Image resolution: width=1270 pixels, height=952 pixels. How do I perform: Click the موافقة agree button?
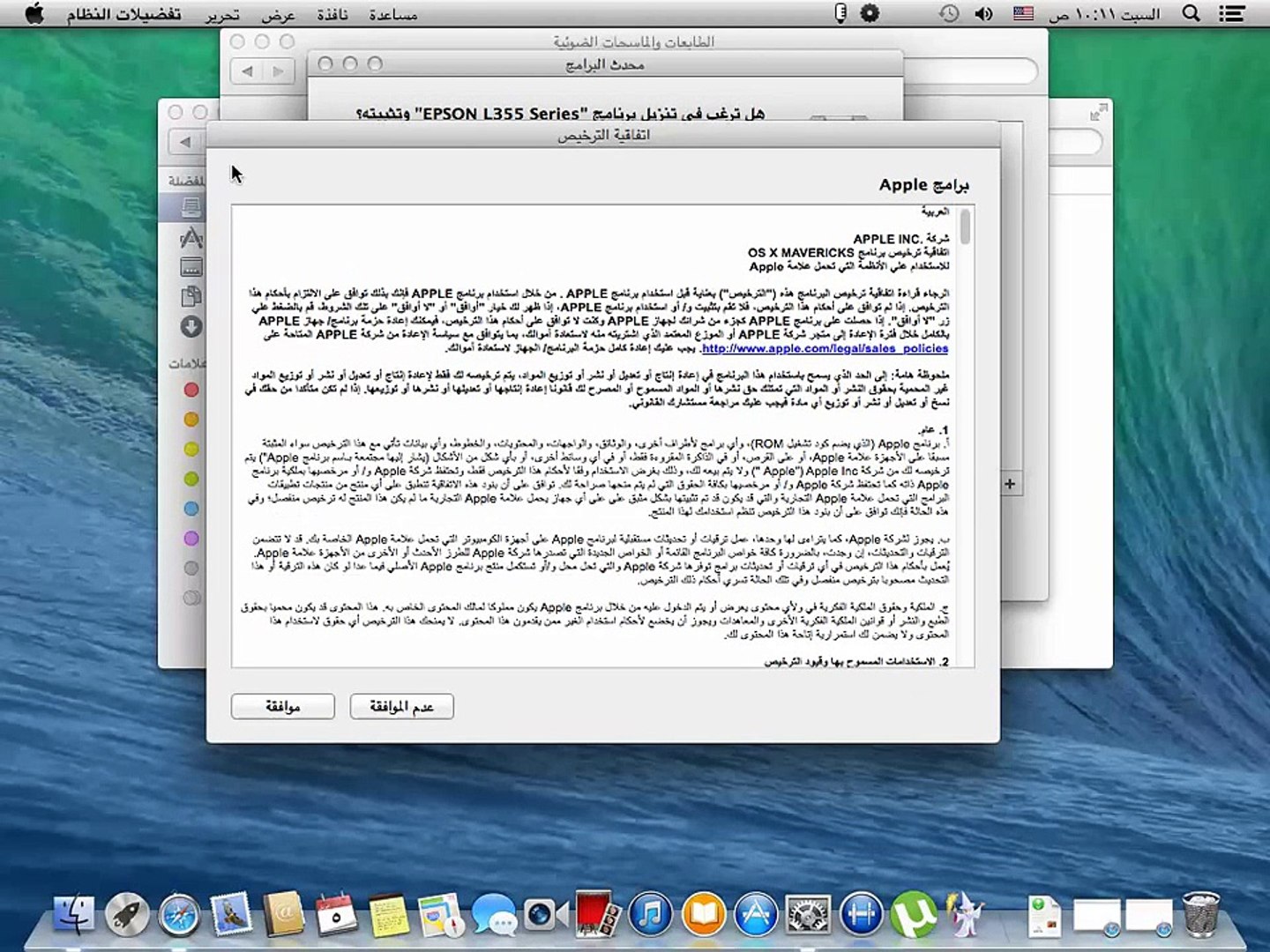(x=282, y=706)
